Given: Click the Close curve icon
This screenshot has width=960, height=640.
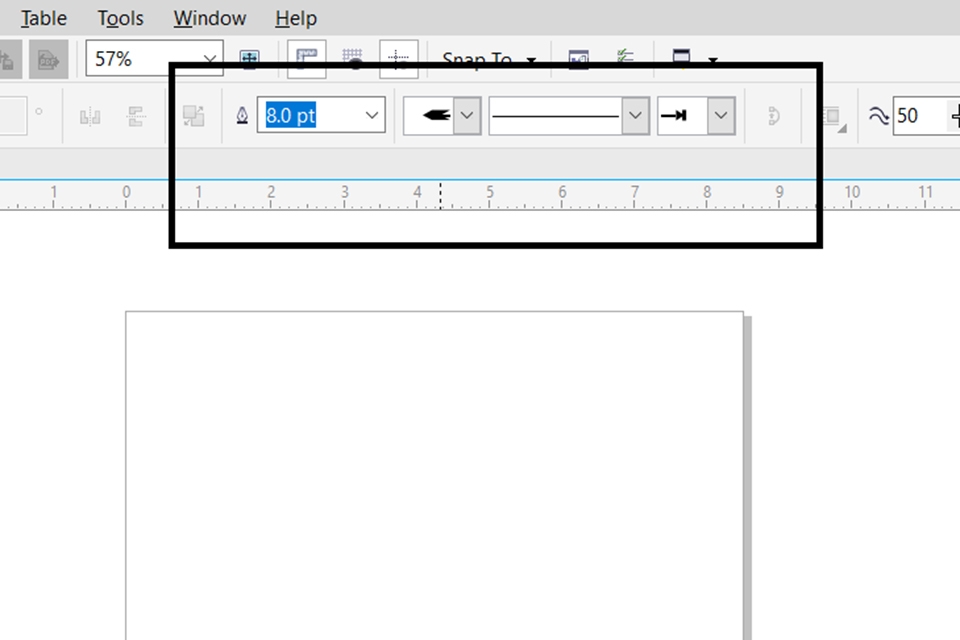Looking at the screenshot, I should (x=773, y=115).
